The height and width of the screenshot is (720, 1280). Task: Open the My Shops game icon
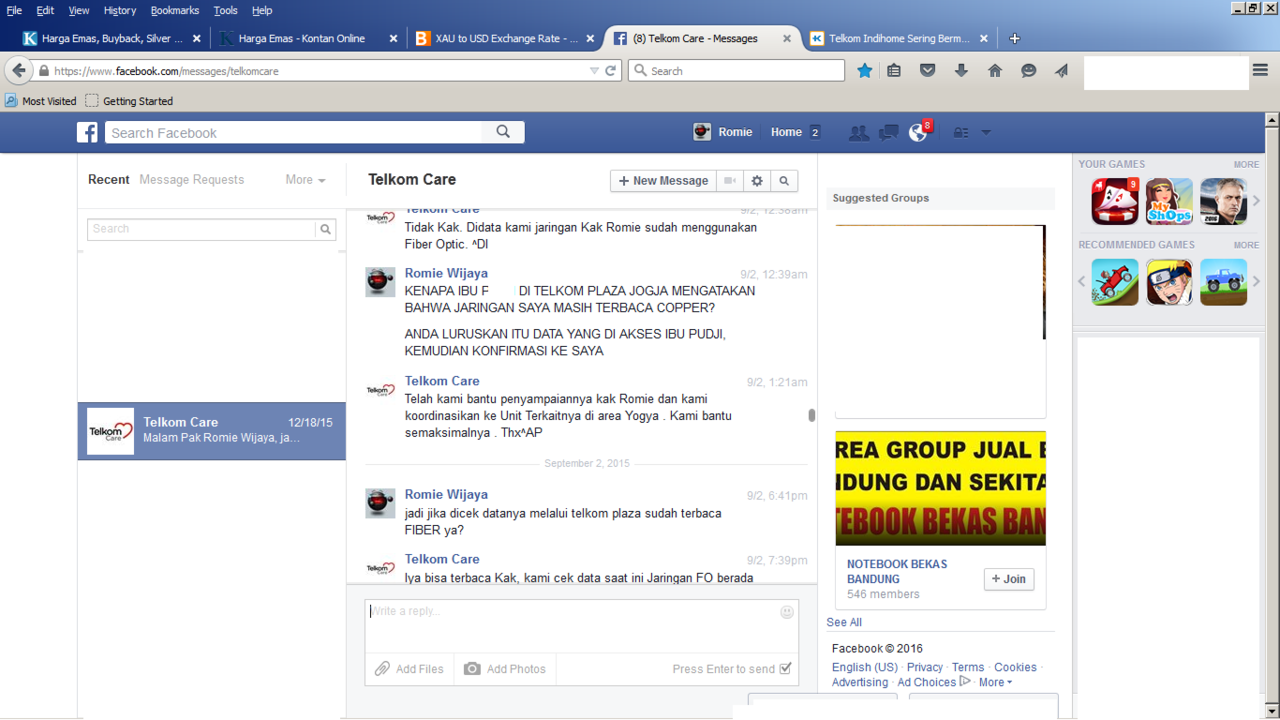tap(1169, 201)
